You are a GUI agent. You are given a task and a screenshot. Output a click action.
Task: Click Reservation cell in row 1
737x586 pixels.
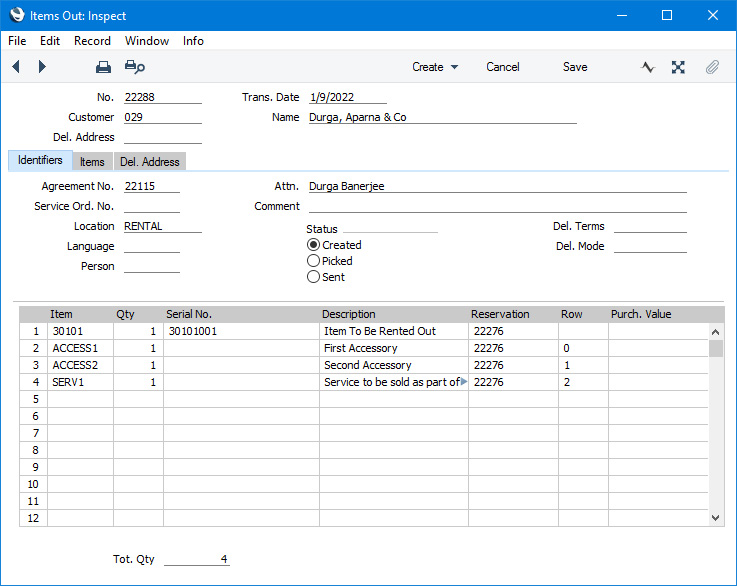(x=513, y=331)
